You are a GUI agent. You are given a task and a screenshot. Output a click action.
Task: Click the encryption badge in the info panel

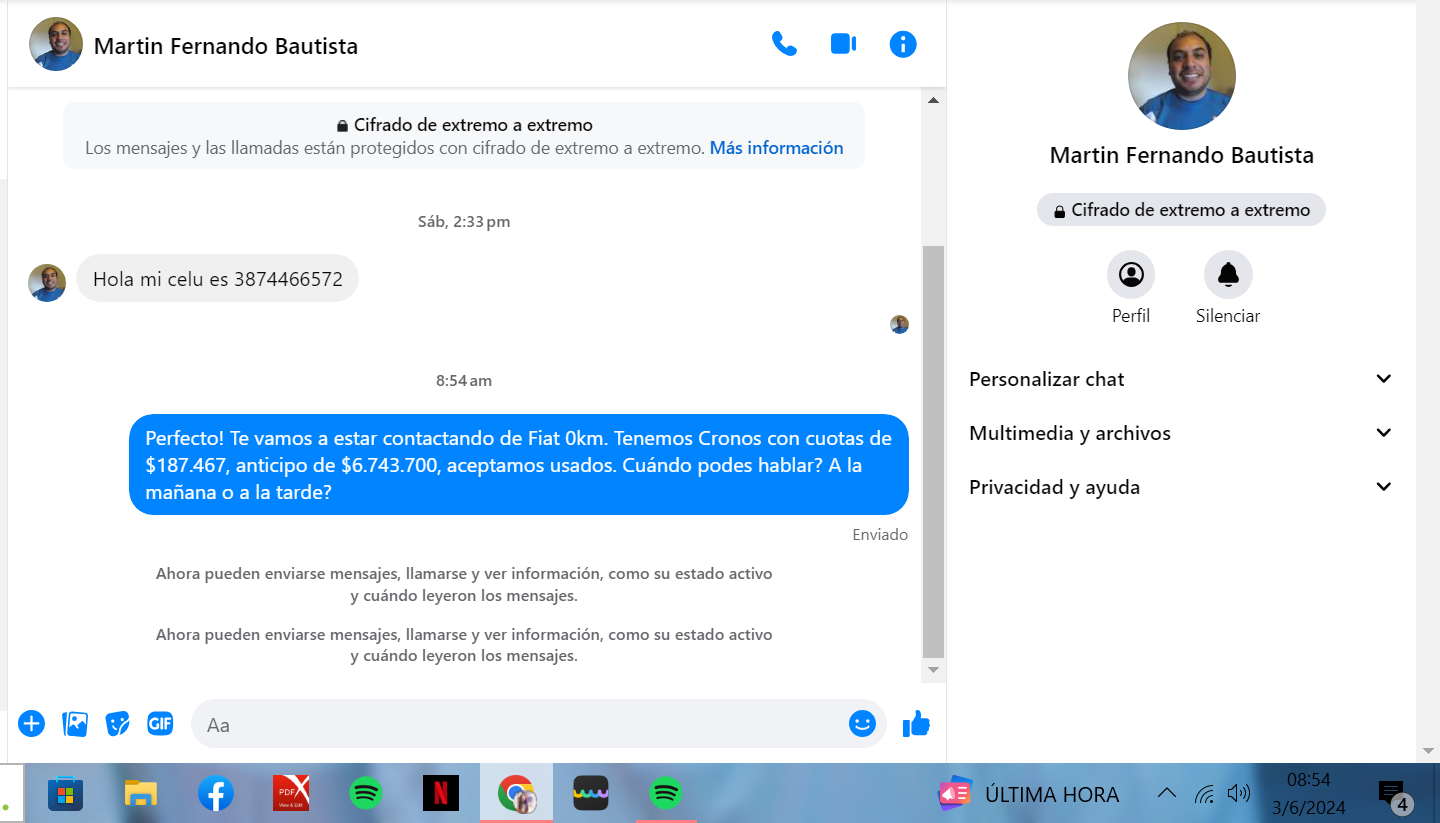tap(1181, 210)
